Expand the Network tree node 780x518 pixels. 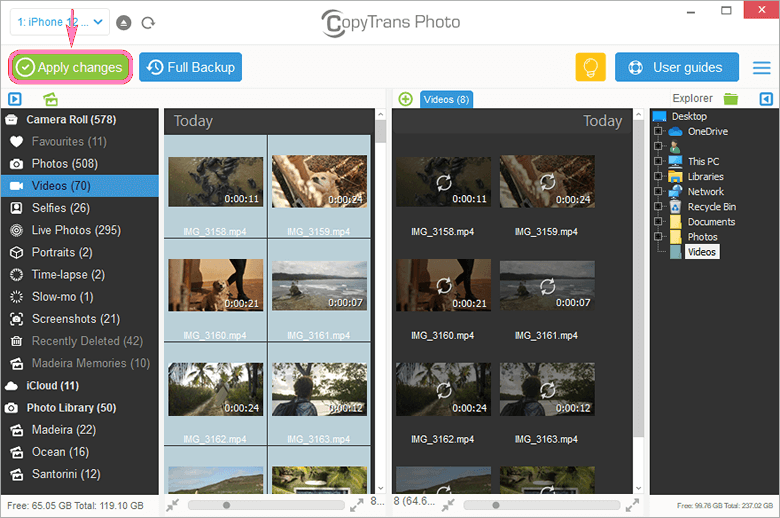tap(658, 191)
